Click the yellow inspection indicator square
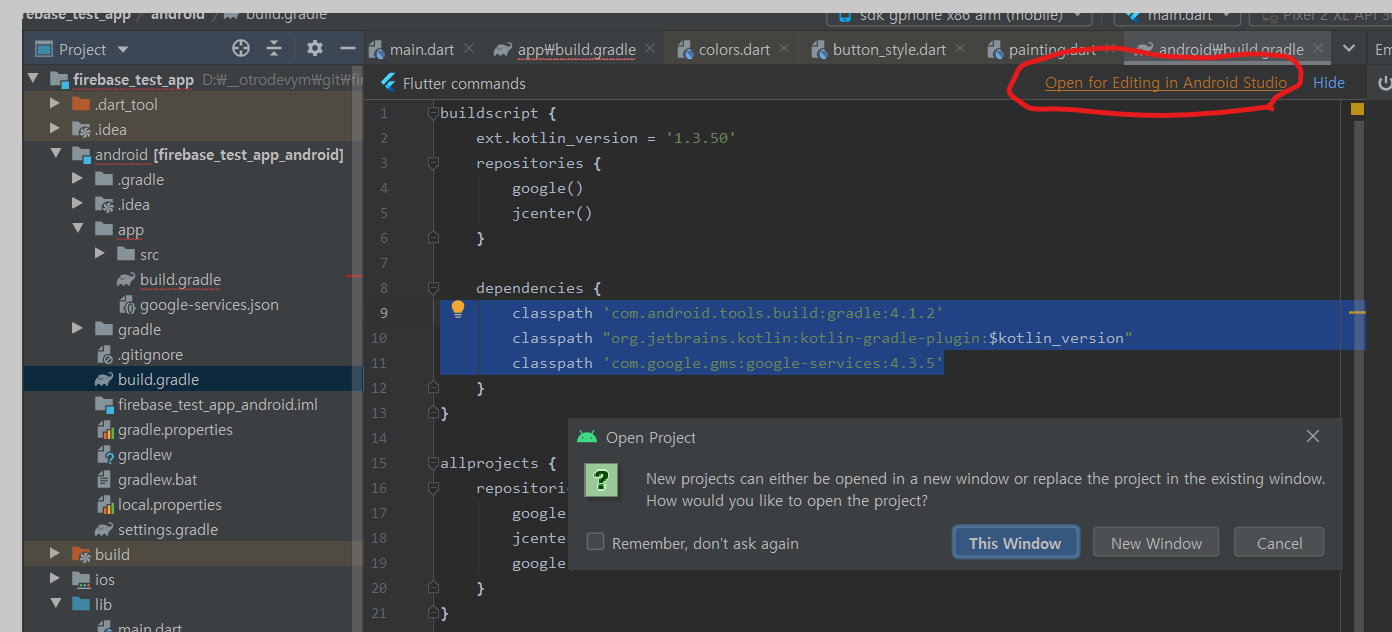This screenshot has height=632, width=1392. (x=1357, y=109)
